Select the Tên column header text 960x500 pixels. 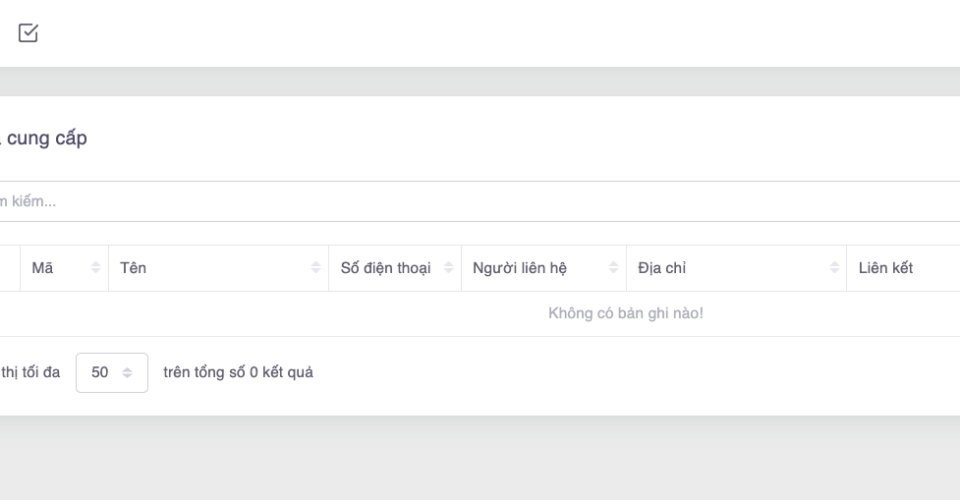pyautogui.click(x=133, y=268)
